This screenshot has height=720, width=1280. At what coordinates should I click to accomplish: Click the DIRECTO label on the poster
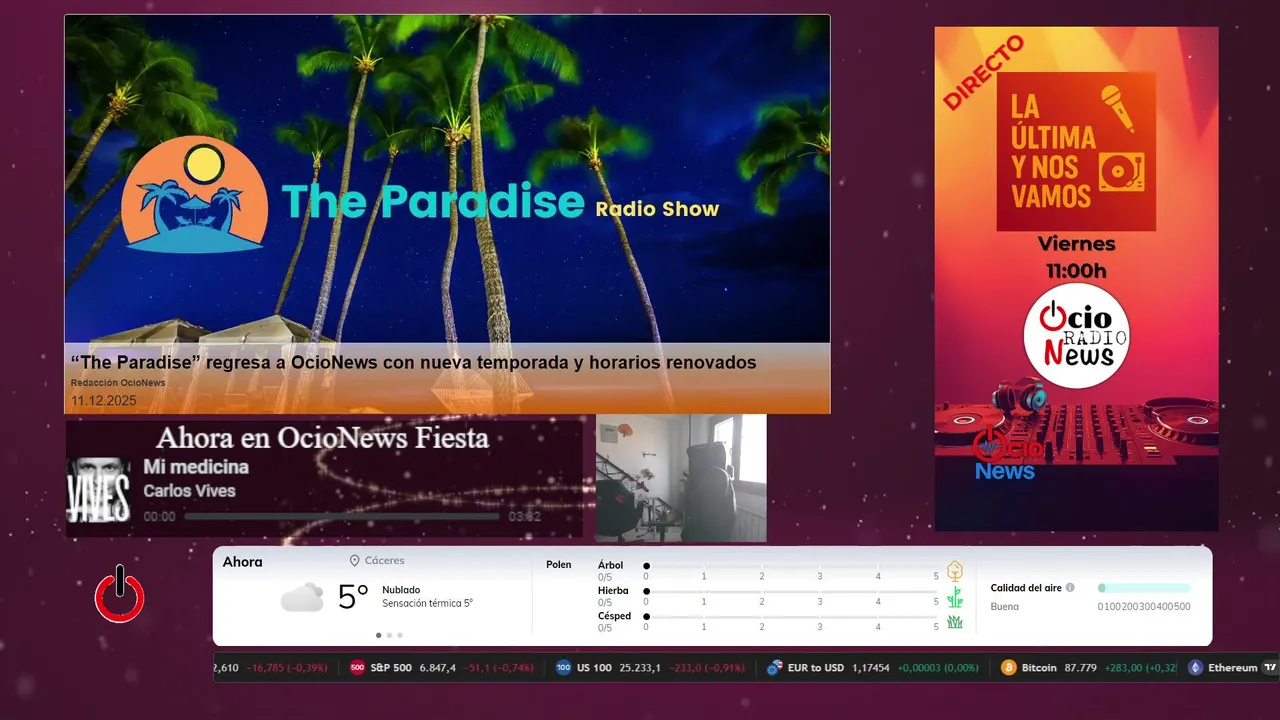[984, 72]
